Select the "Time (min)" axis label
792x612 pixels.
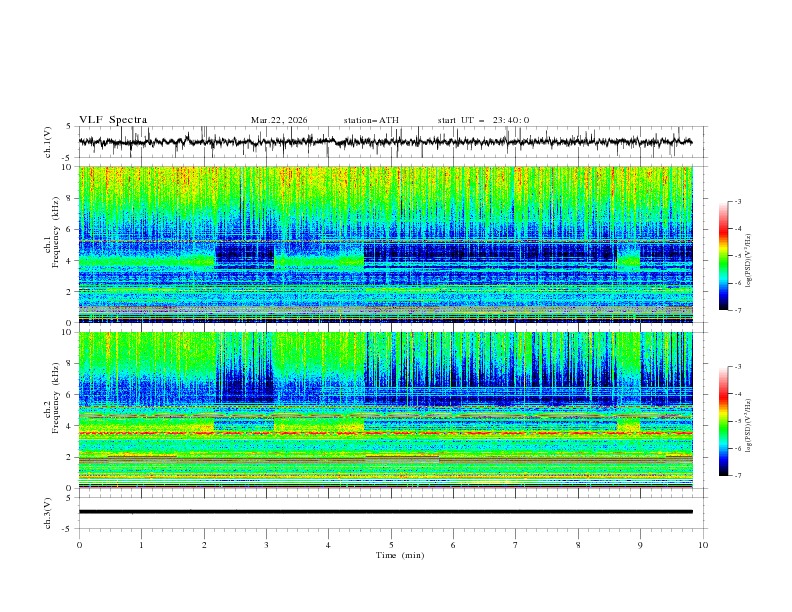(x=400, y=555)
